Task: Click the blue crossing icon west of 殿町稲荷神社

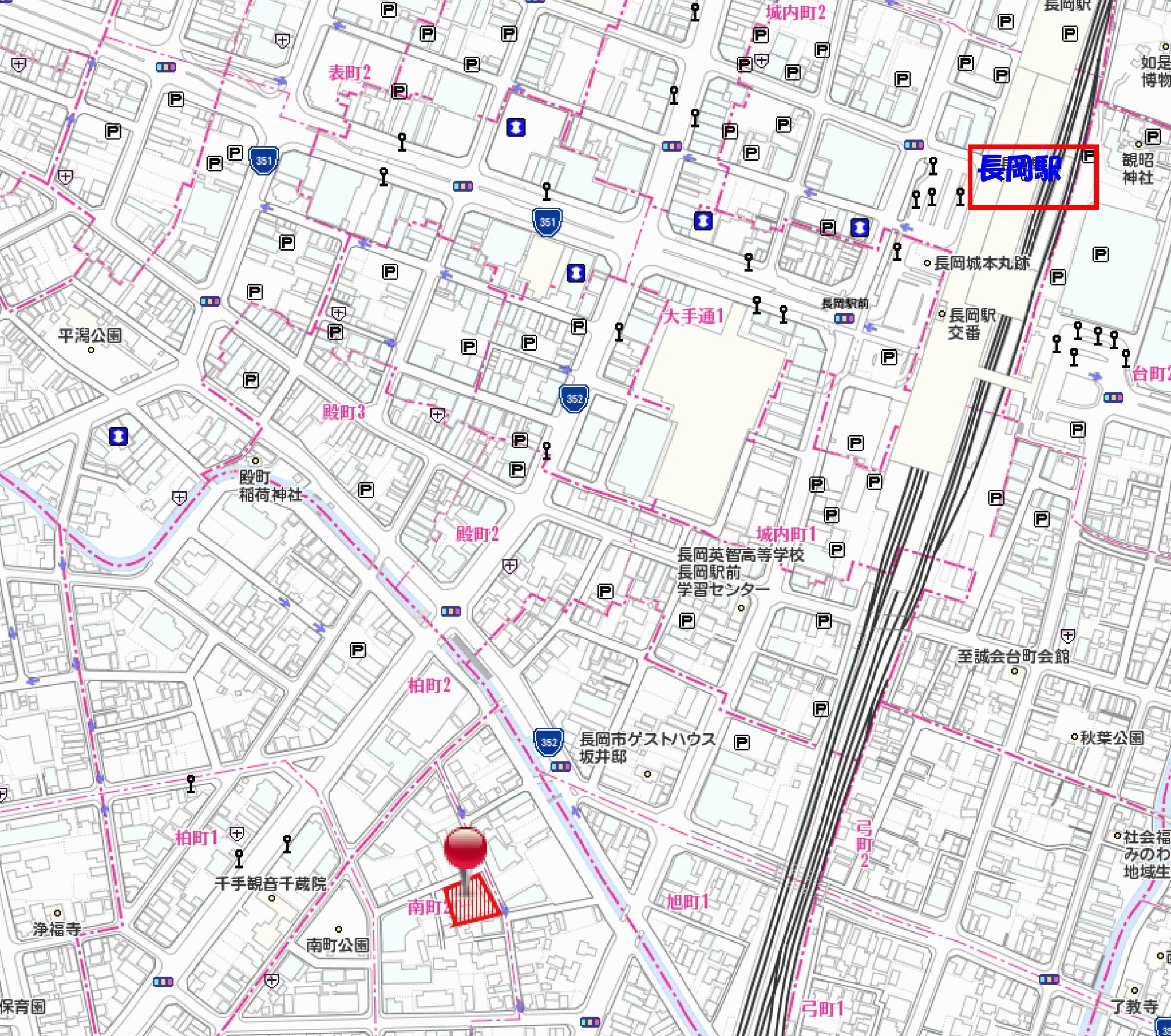Action: tap(118, 437)
